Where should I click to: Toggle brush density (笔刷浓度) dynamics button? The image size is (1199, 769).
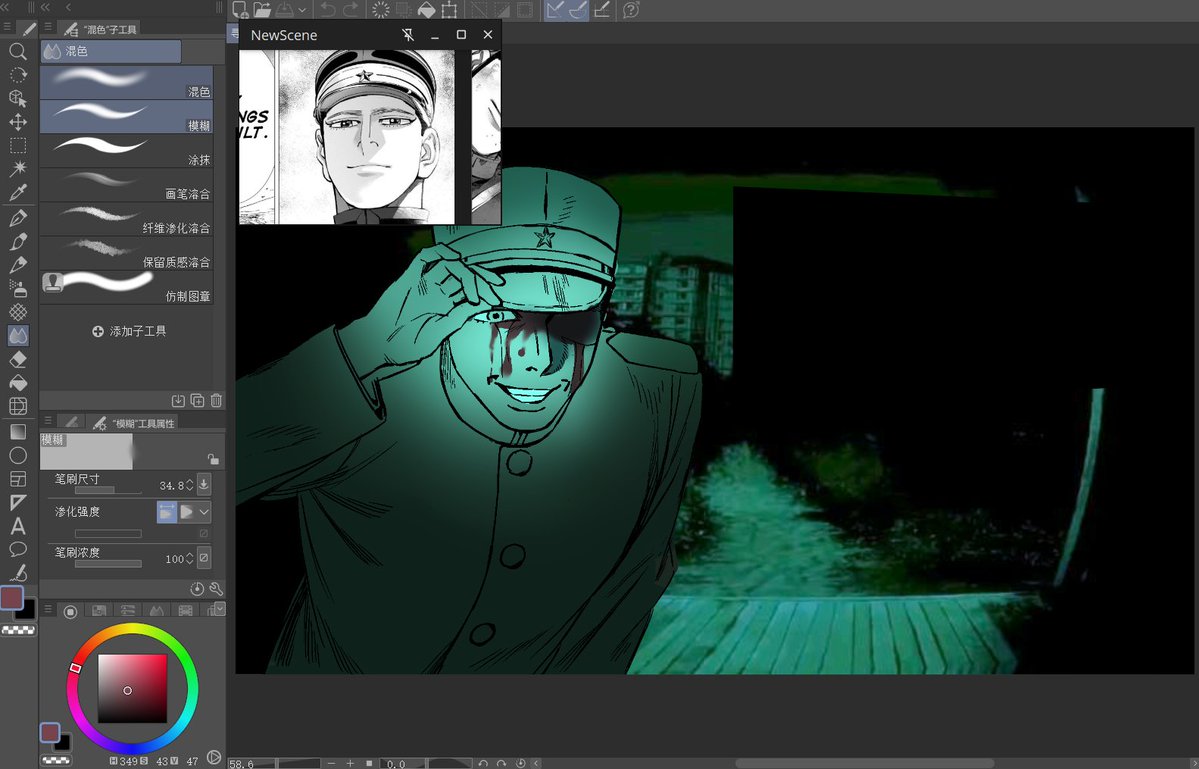click(204, 558)
